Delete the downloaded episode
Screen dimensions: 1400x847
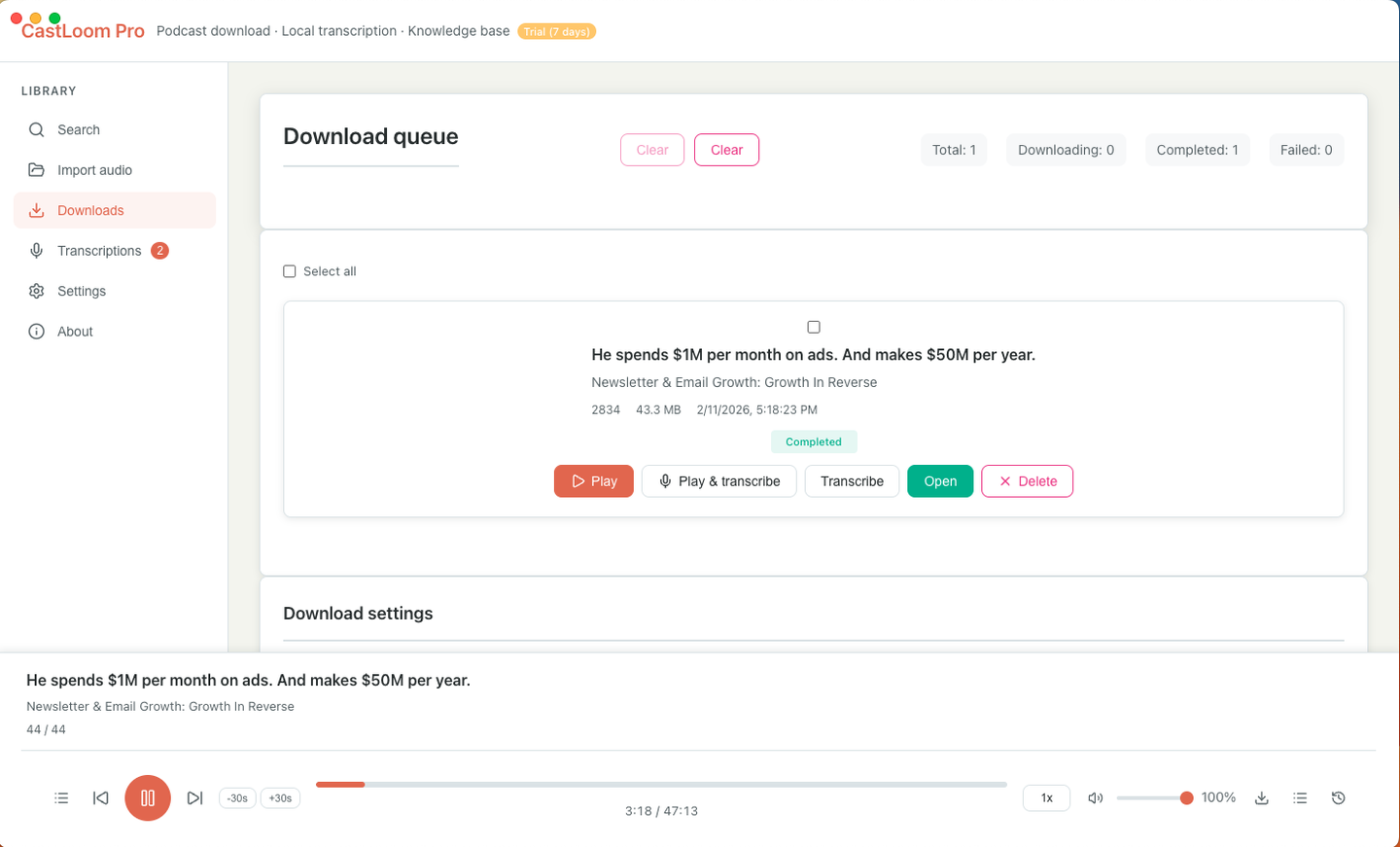1028,481
